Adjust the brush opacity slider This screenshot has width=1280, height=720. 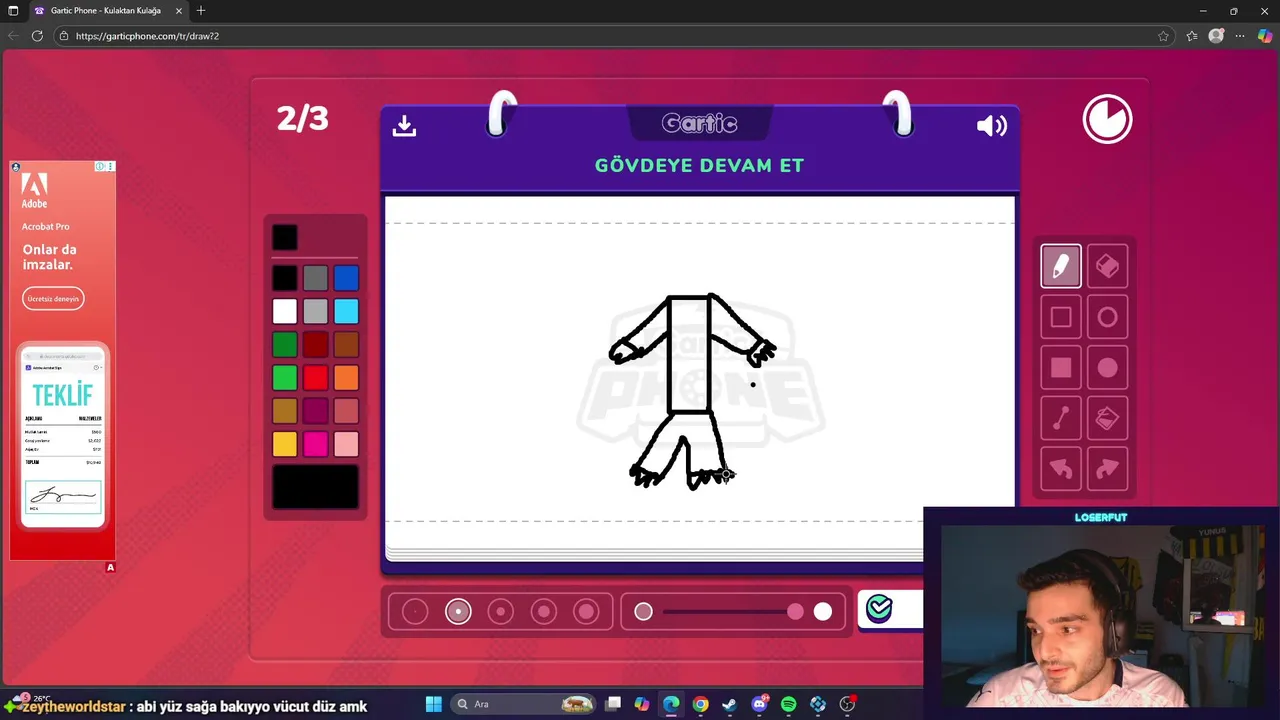733,611
